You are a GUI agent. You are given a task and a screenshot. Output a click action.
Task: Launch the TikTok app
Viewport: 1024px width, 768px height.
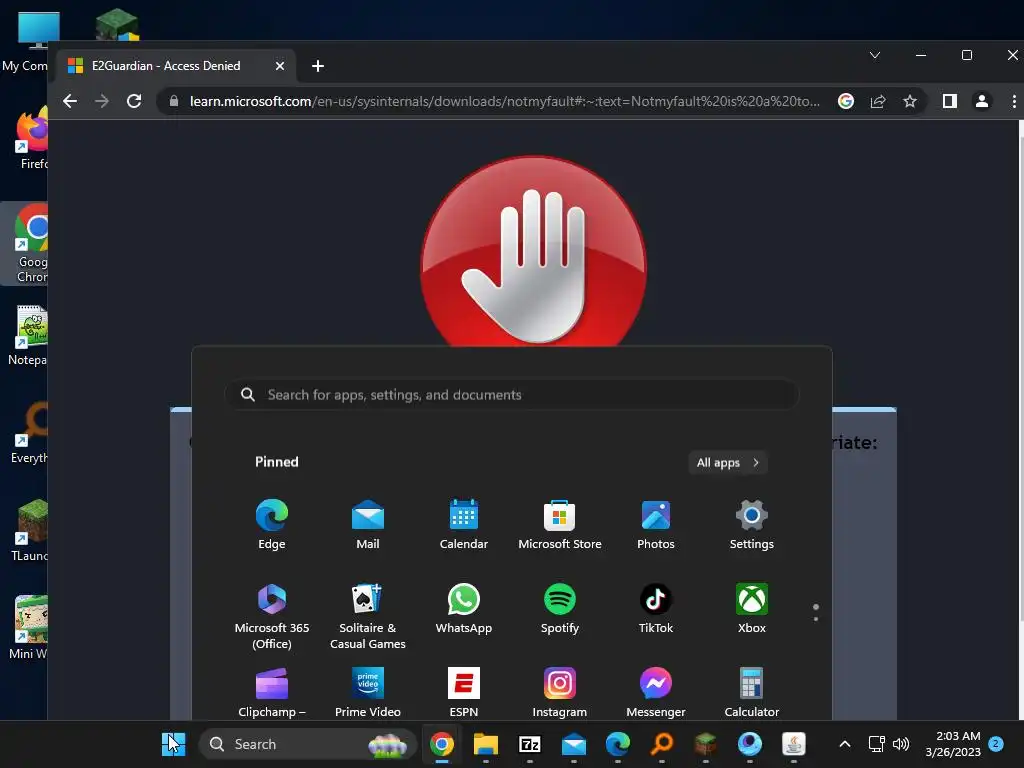[656, 609]
